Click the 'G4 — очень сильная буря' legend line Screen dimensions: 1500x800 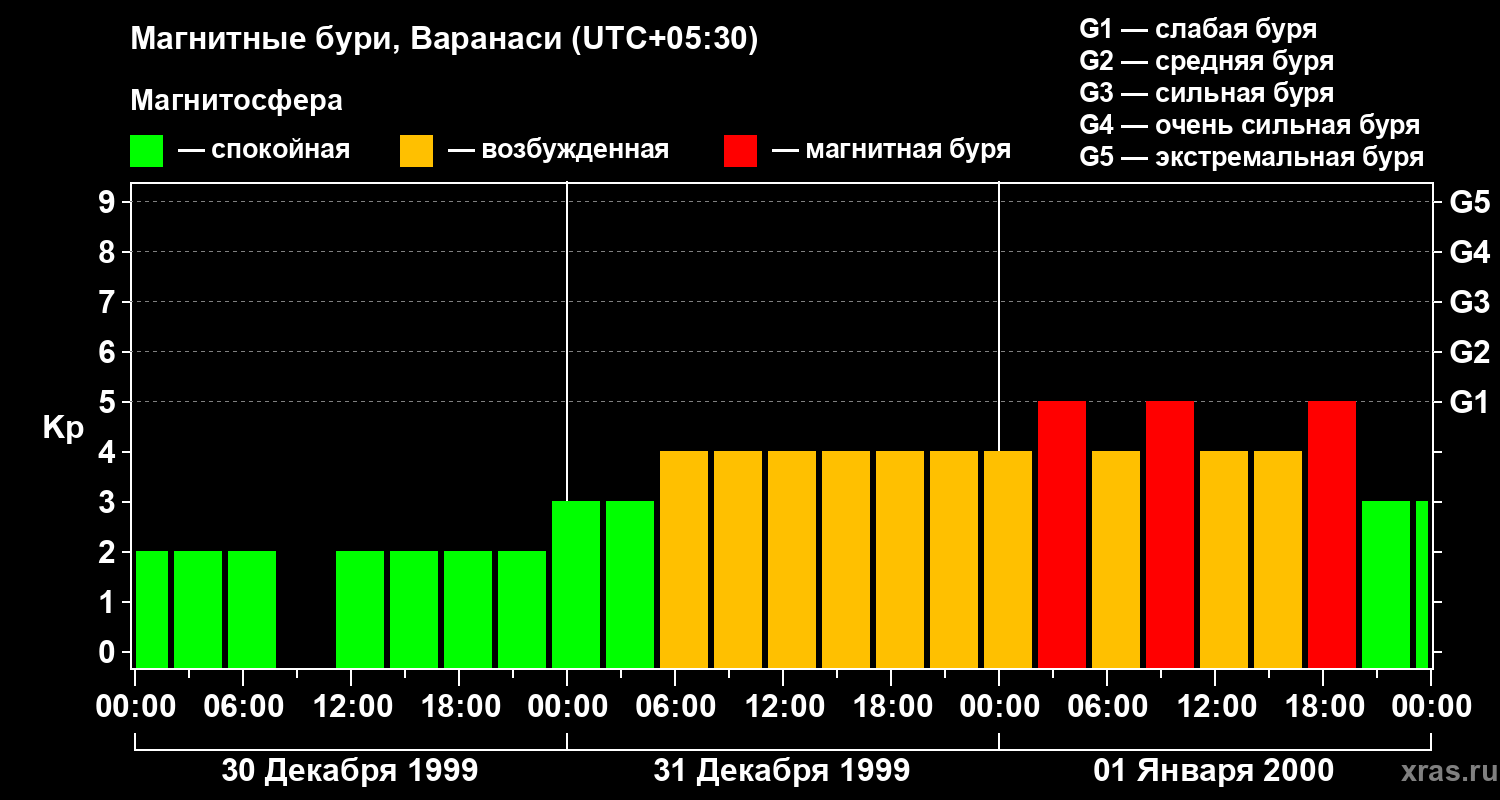(1249, 125)
